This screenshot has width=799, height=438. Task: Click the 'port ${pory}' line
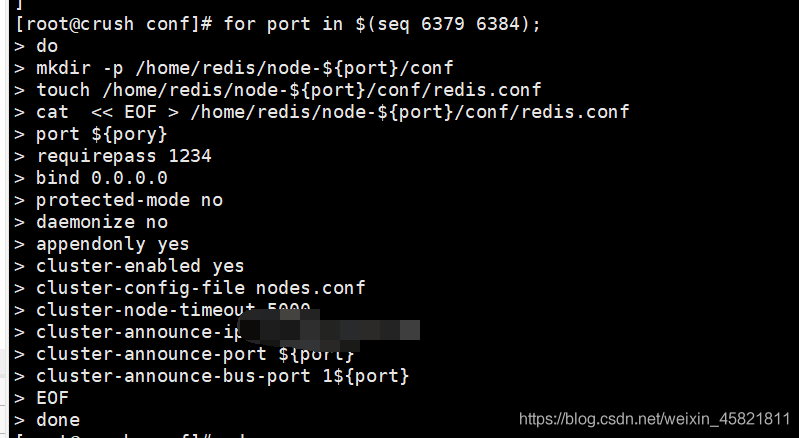click(x=101, y=134)
